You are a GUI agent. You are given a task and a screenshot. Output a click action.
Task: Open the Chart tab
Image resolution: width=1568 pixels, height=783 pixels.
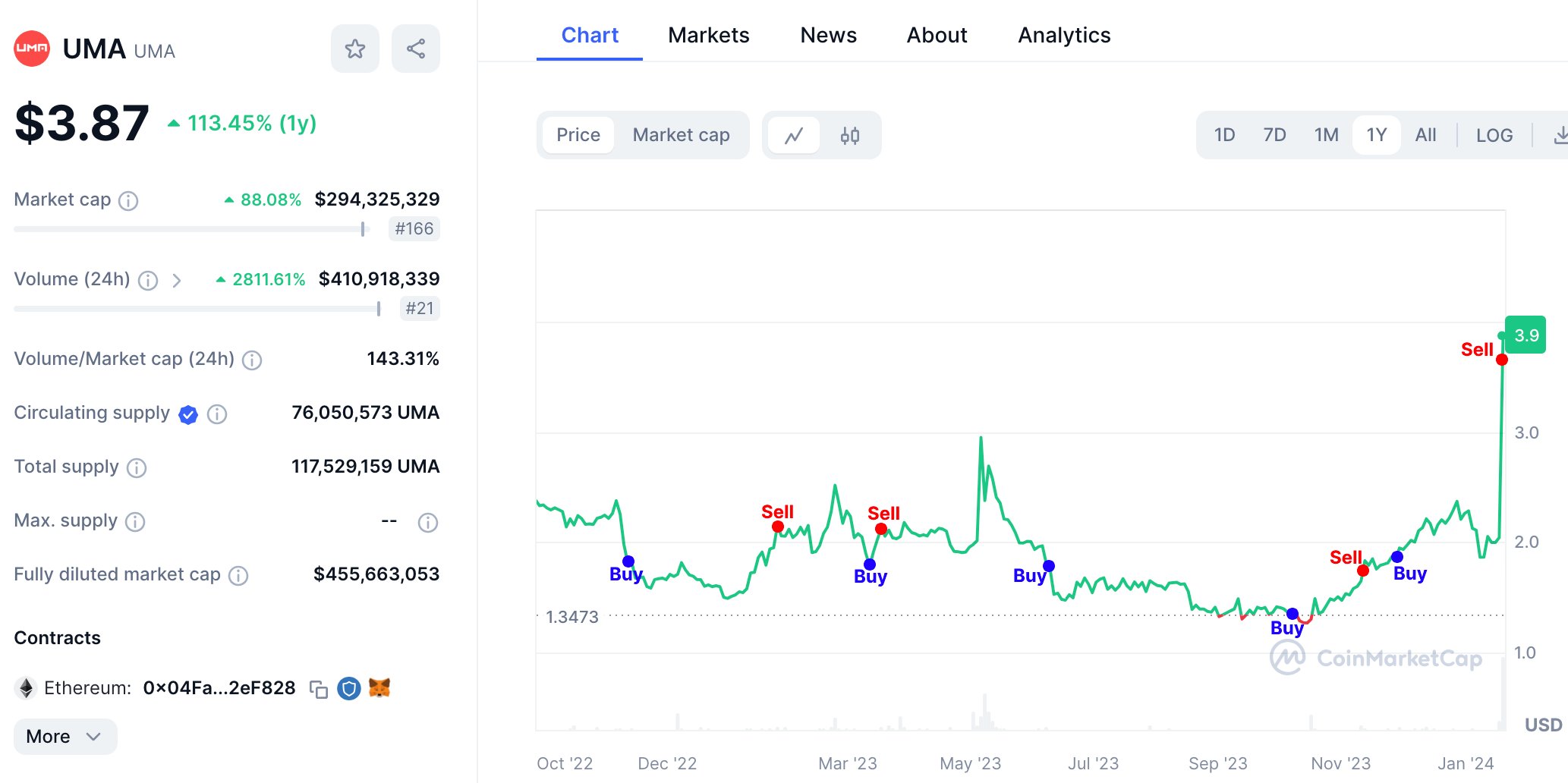click(590, 35)
